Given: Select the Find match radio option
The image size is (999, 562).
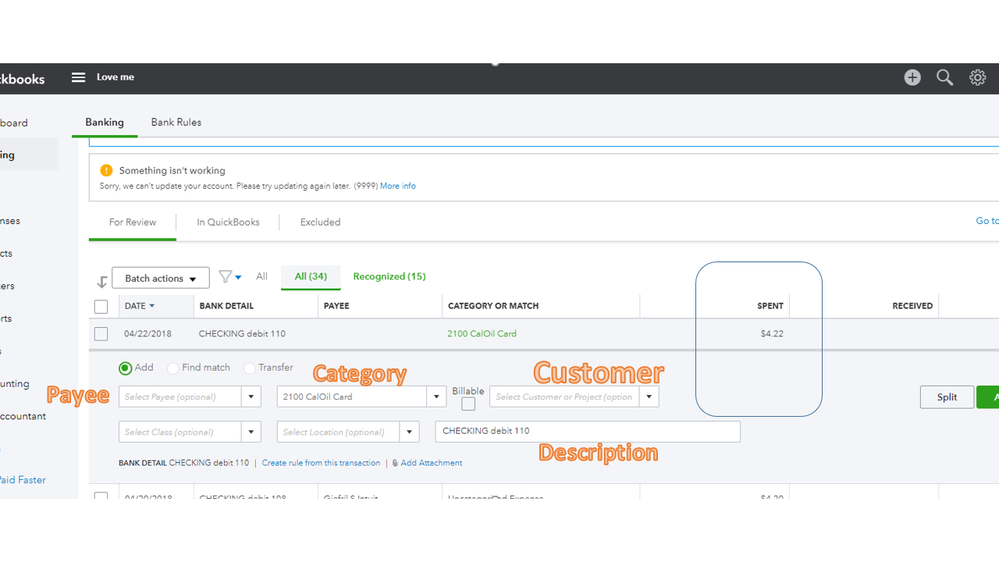Looking at the screenshot, I should tap(173, 368).
